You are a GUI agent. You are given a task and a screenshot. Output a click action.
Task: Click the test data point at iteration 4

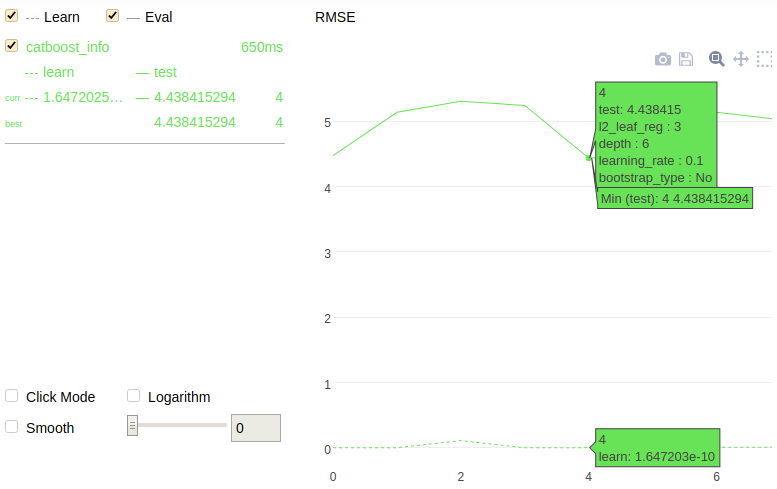click(589, 158)
